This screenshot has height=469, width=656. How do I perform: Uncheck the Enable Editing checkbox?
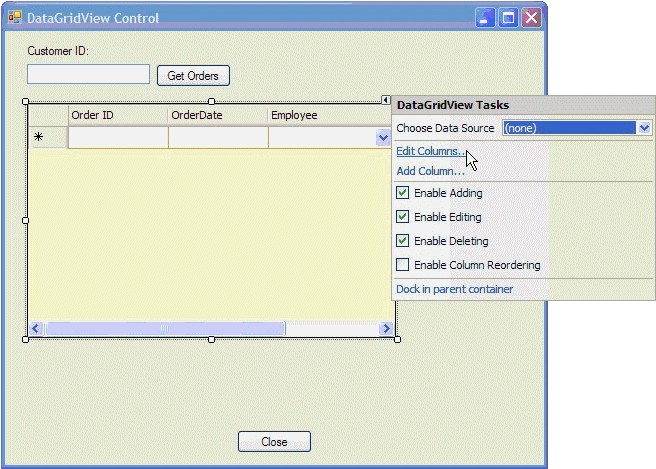point(403,217)
